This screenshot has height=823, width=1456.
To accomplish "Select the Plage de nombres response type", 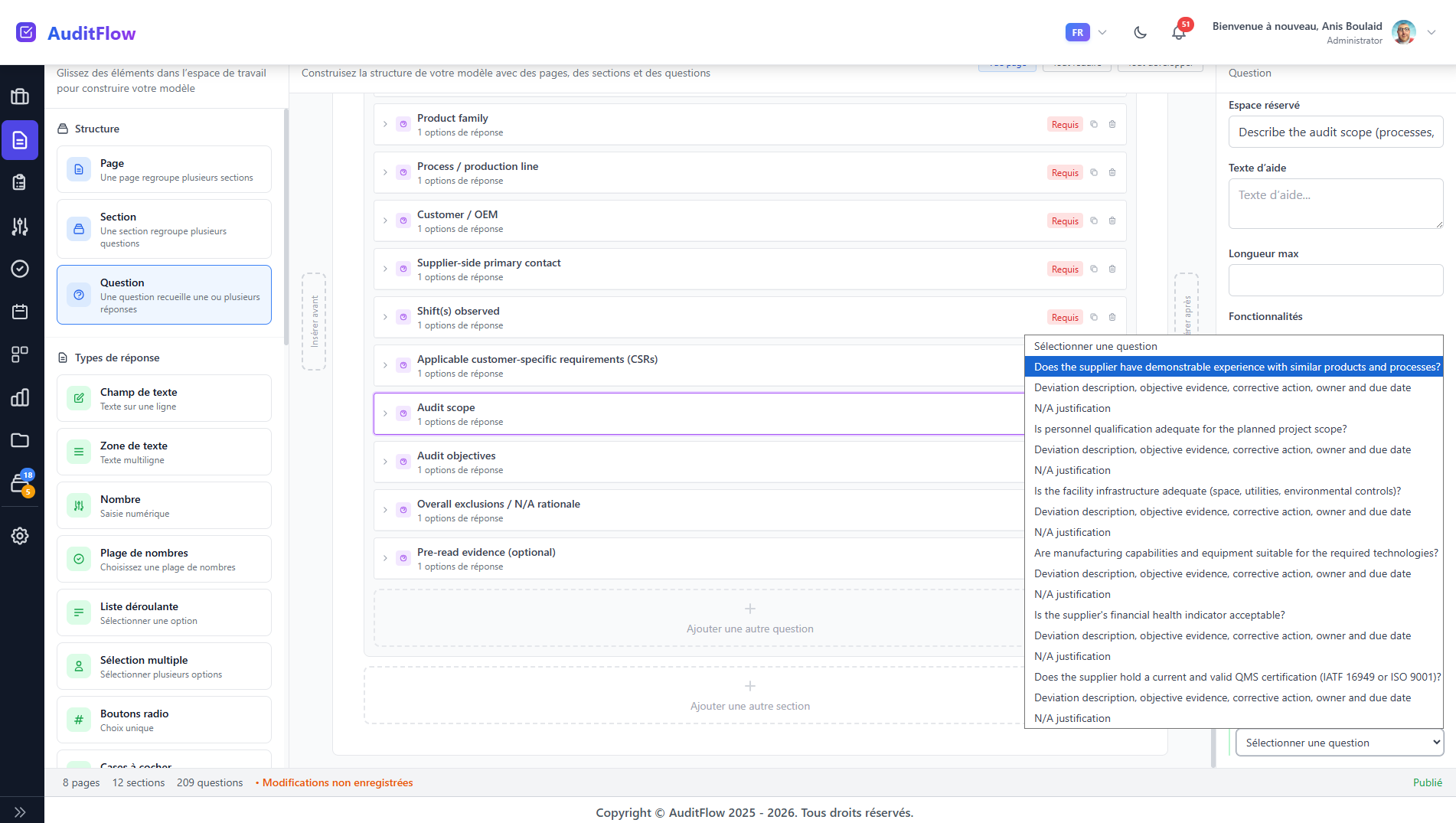I will tap(164, 559).
